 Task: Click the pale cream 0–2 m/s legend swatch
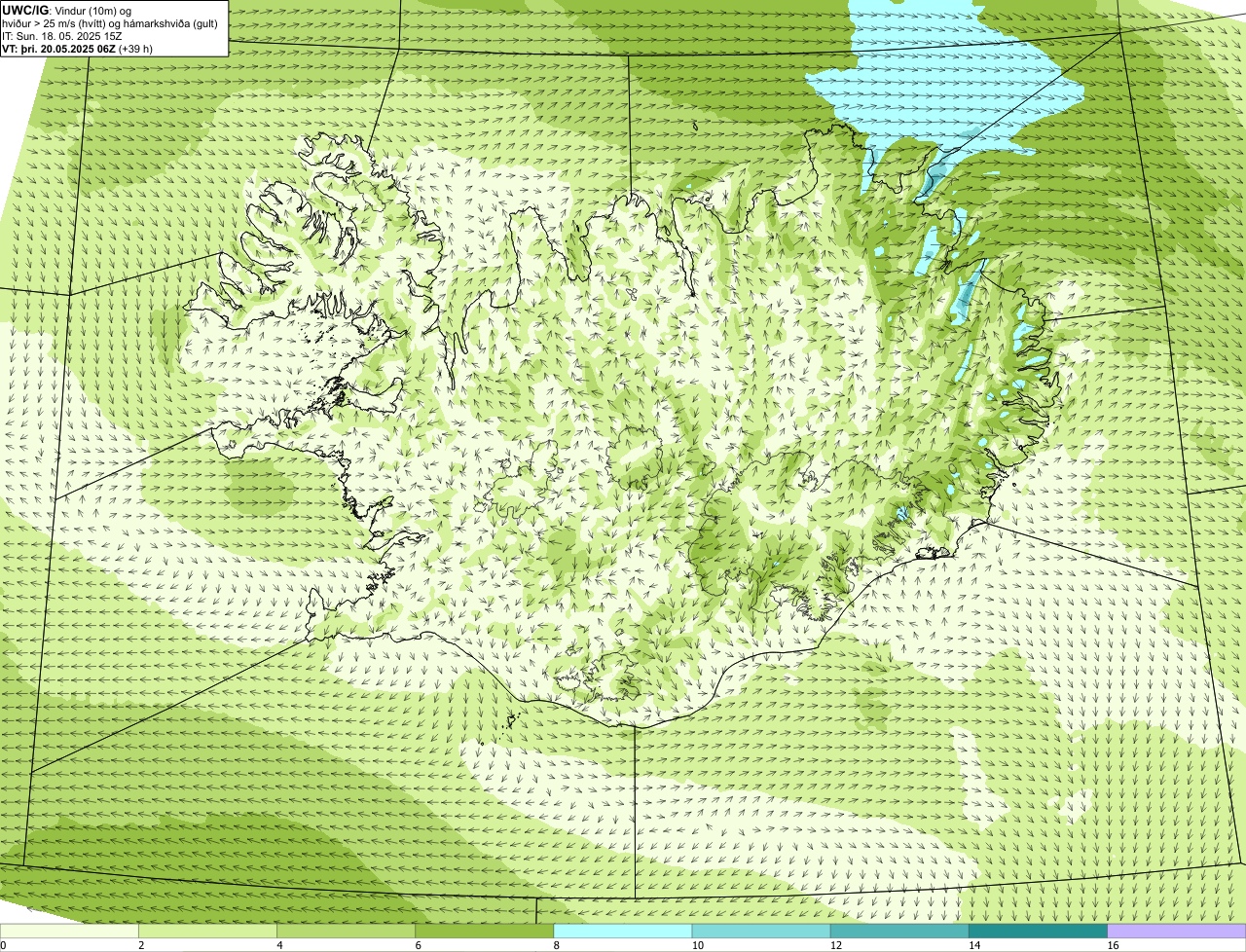(70, 931)
